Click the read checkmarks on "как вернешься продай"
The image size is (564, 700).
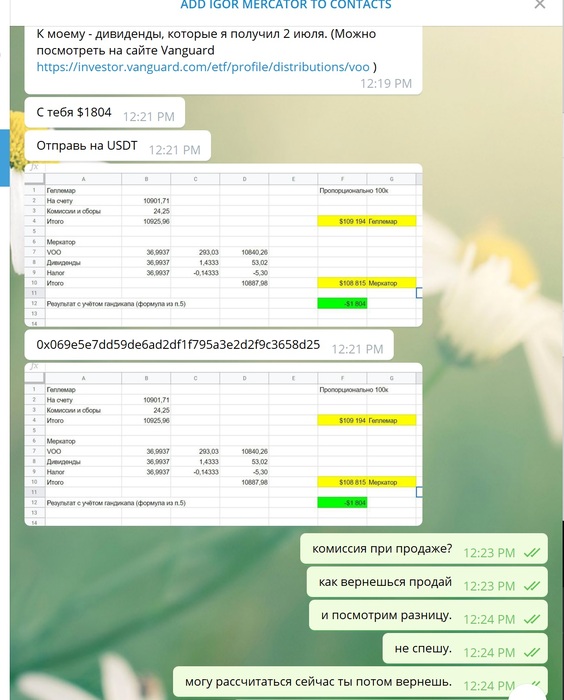tap(532, 586)
